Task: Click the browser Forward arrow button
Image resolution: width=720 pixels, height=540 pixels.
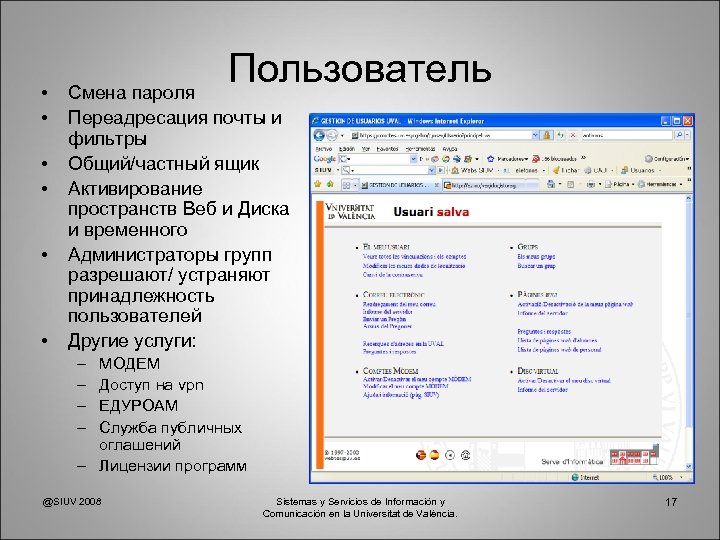Action: (x=332, y=135)
